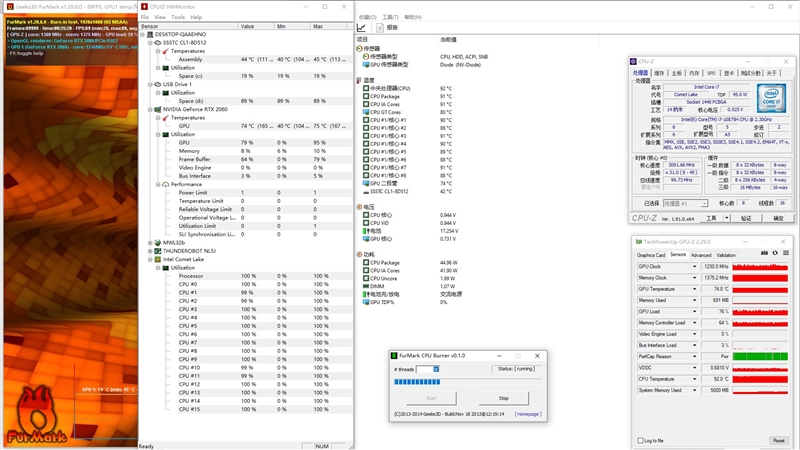Collapse the Intel Comet Lake tree node

coord(150,259)
